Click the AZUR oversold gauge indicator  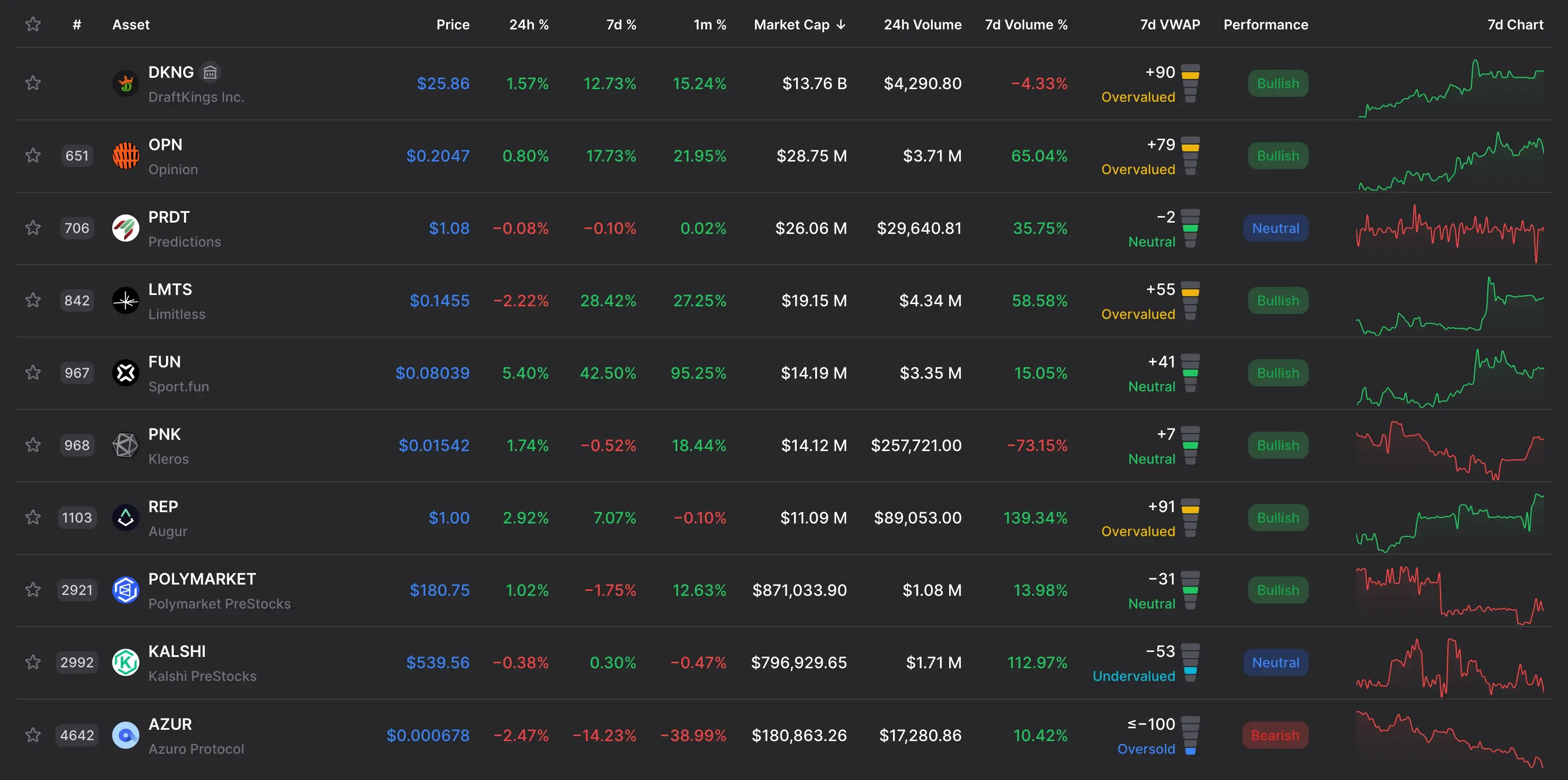[x=1190, y=736]
